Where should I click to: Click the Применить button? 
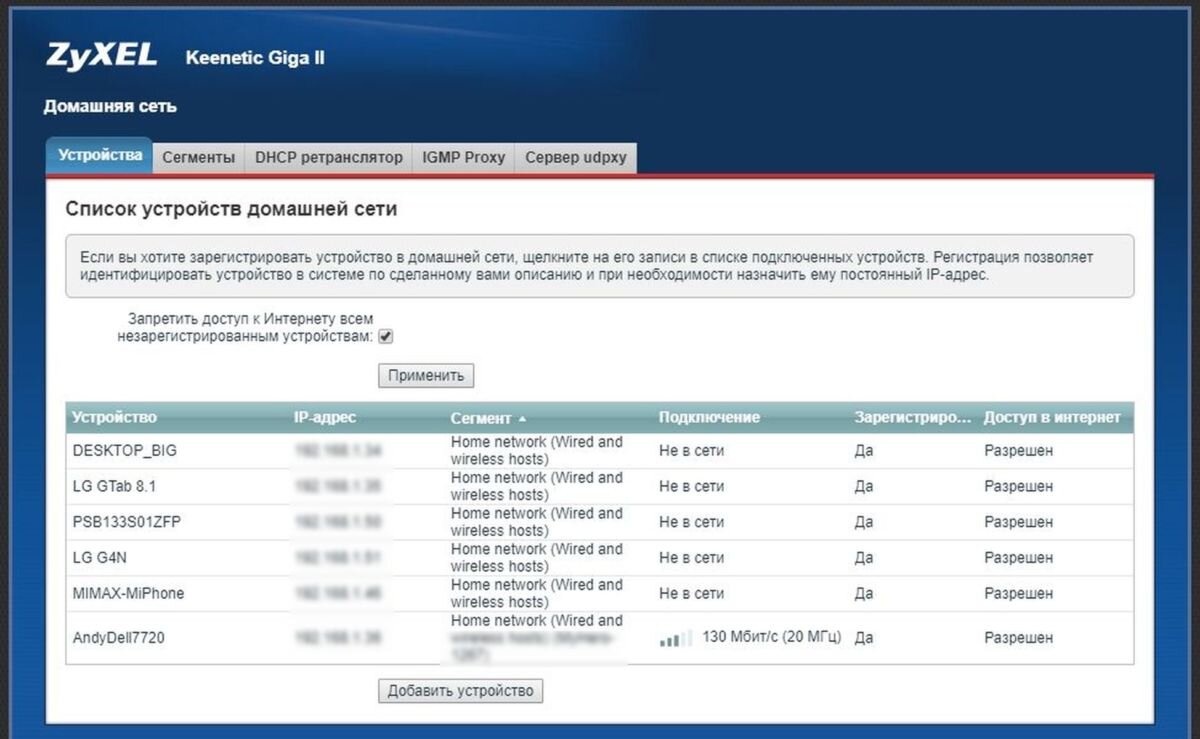point(426,376)
